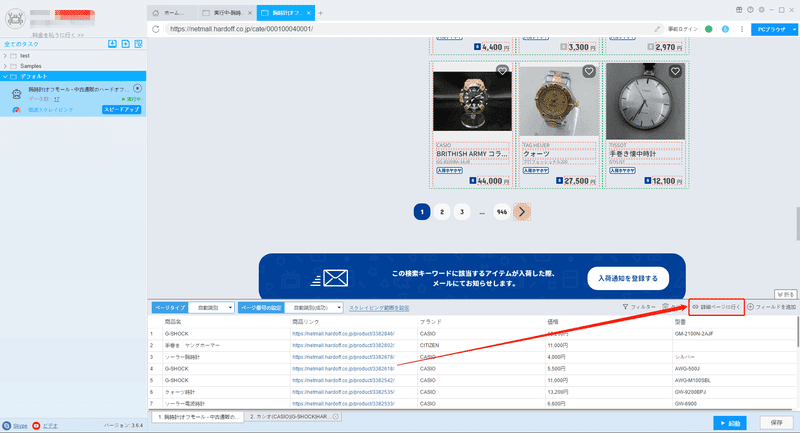Open product link ending 3382846 in row 1
This screenshot has height=433, width=800.
[343, 334]
